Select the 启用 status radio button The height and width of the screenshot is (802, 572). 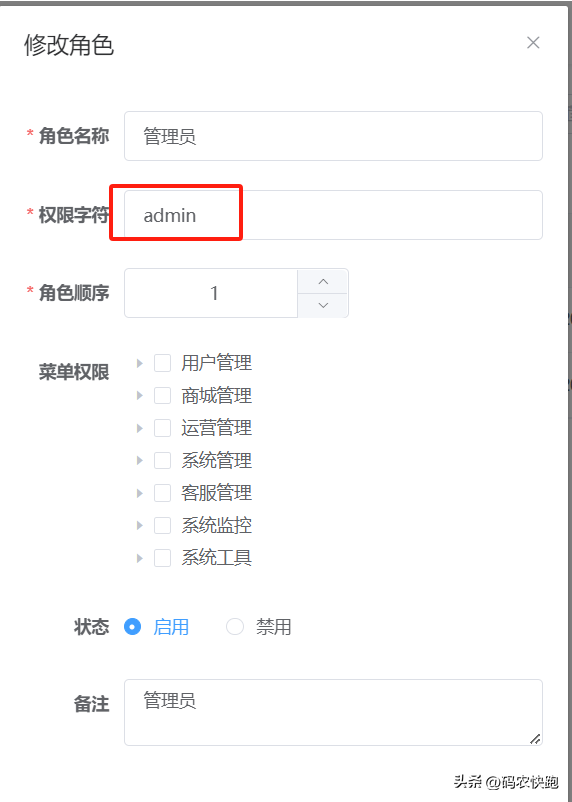(x=133, y=627)
